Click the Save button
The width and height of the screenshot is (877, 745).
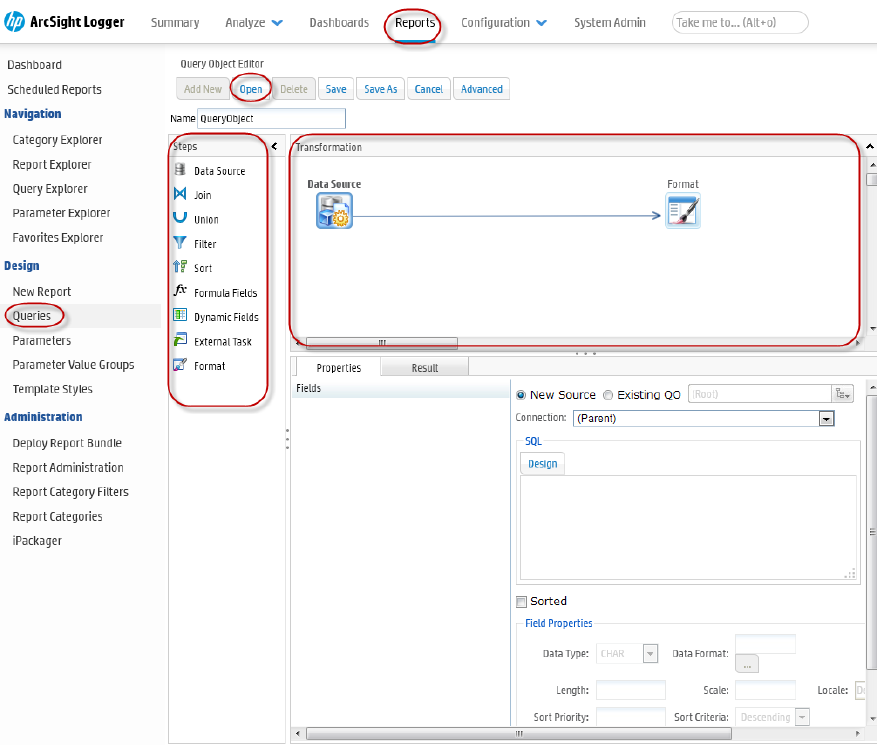(336, 89)
